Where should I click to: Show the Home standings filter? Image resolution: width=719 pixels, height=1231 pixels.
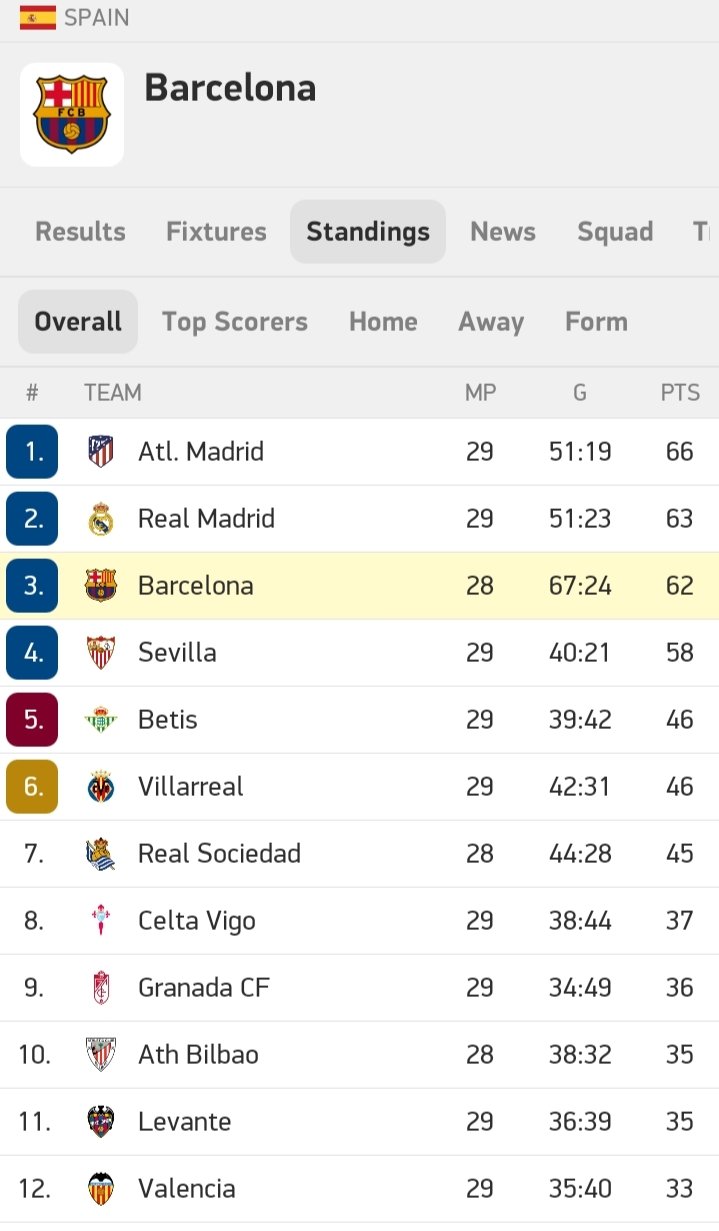pos(383,322)
